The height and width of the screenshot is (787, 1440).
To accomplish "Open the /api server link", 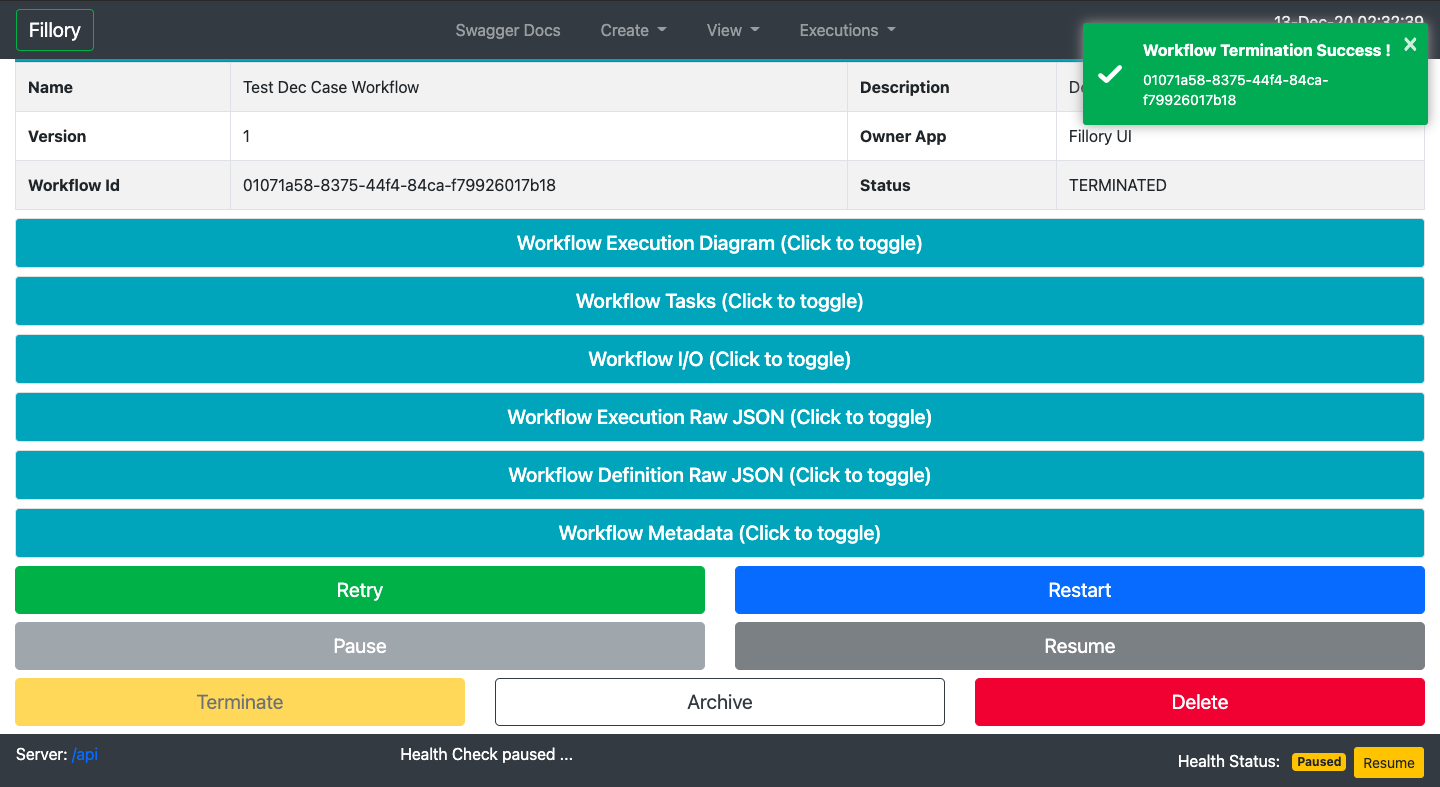I will pyautogui.click(x=84, y=754).
